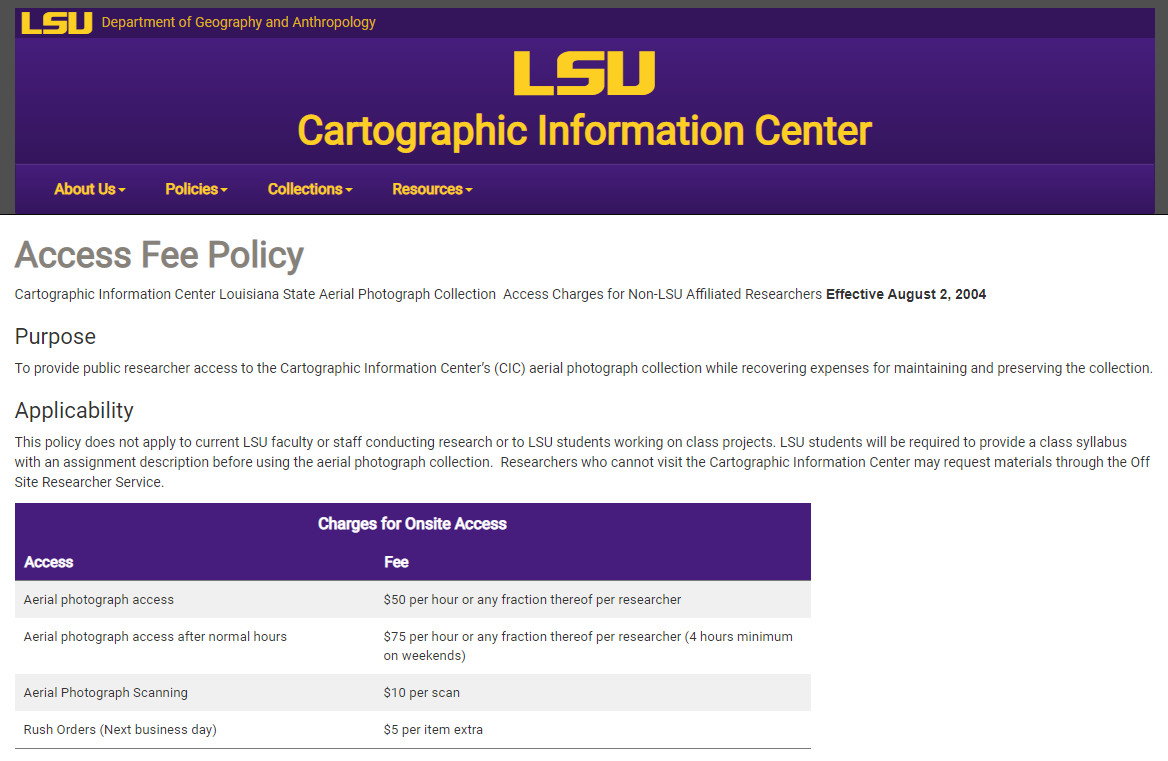
Task: Click the Purpose heading
Action: (x=55, y=337)
